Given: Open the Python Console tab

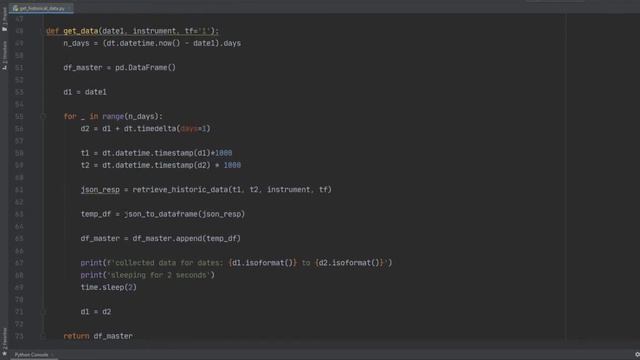Looking at the screenshot, I should [x=31, y=355].
